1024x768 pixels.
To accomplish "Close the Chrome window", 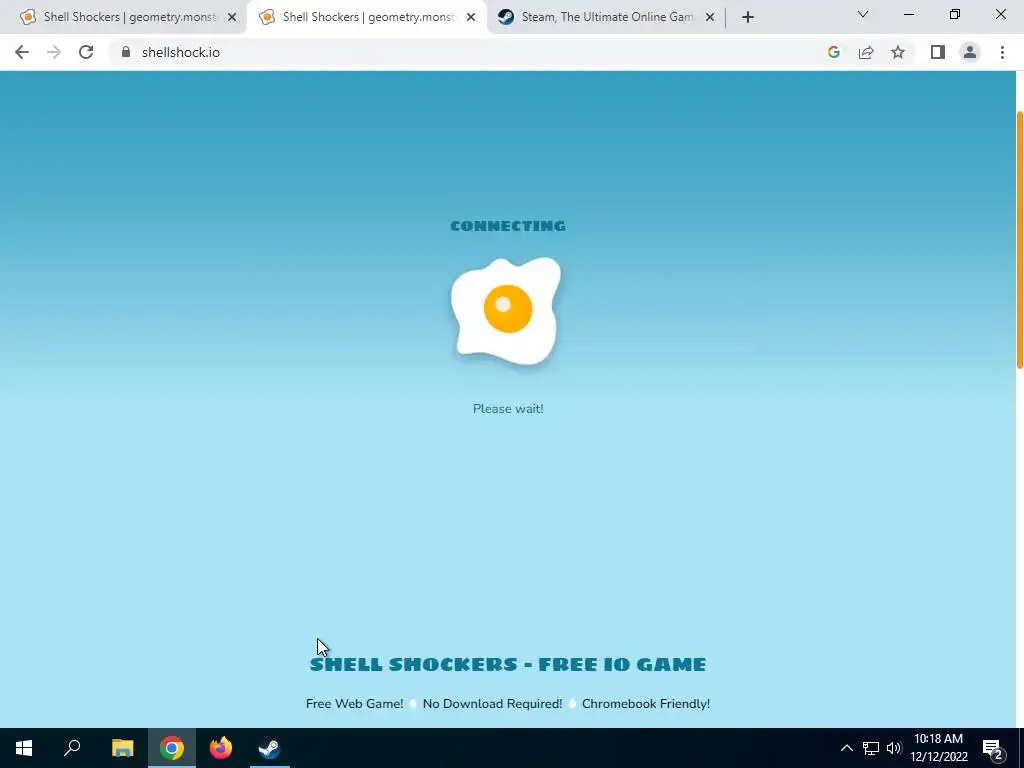I will 1000,14.
